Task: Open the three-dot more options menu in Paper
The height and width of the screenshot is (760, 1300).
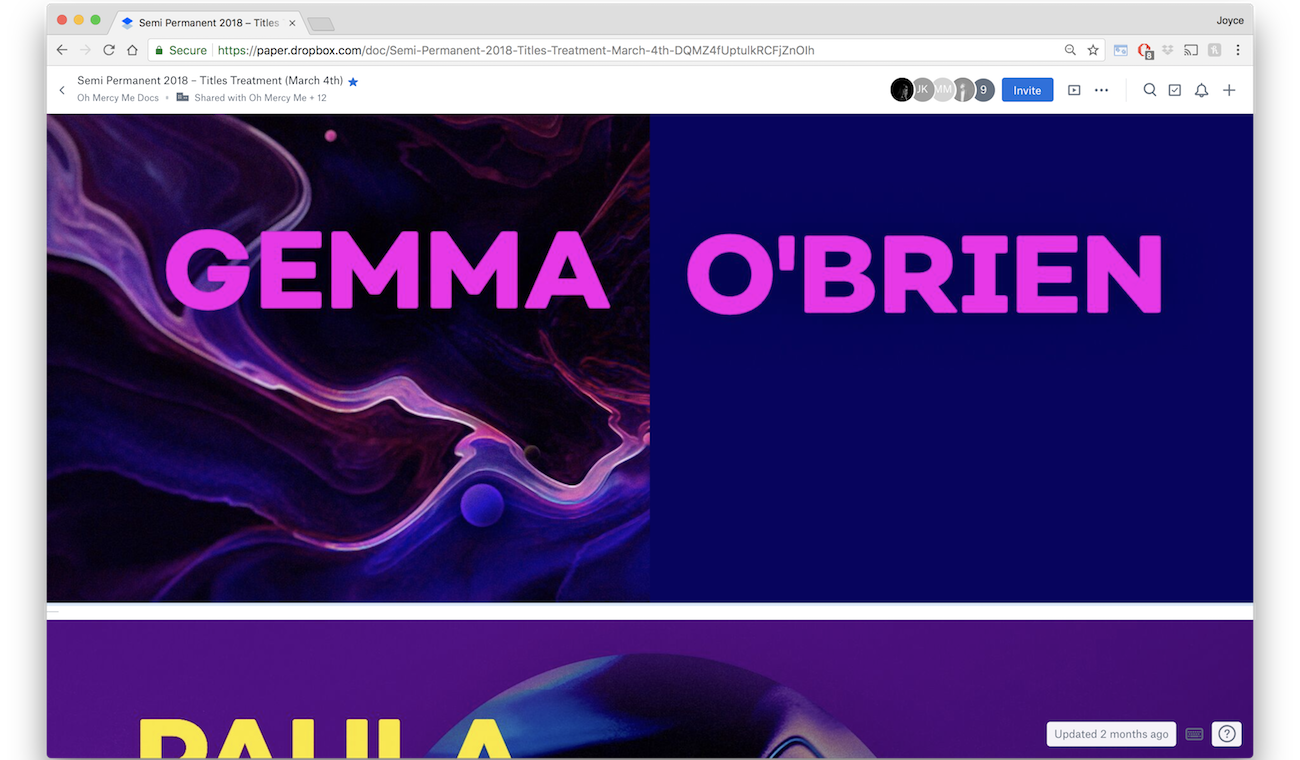Action: 1101,90
